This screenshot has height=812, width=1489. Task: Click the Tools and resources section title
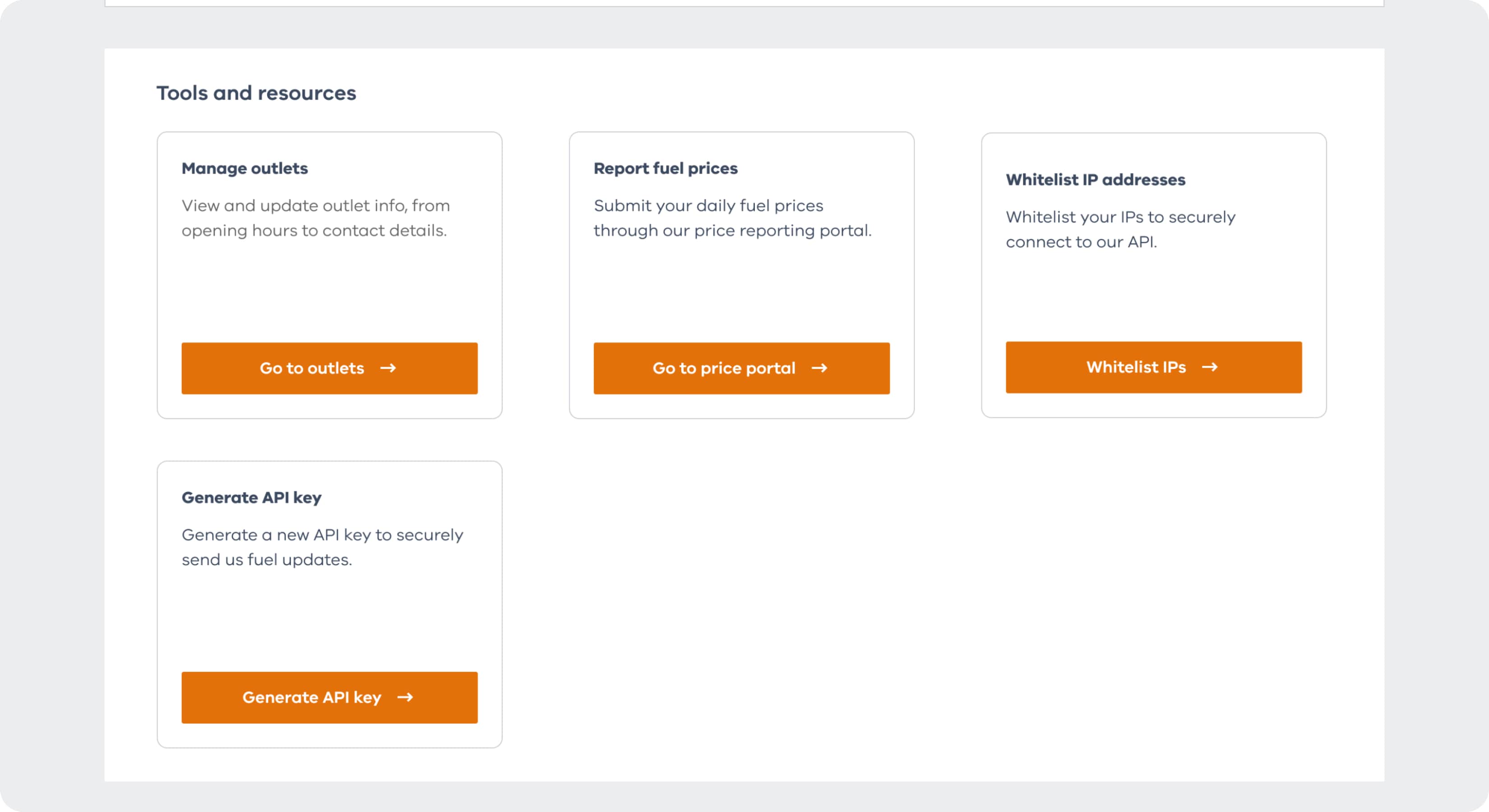pos(256,93)
